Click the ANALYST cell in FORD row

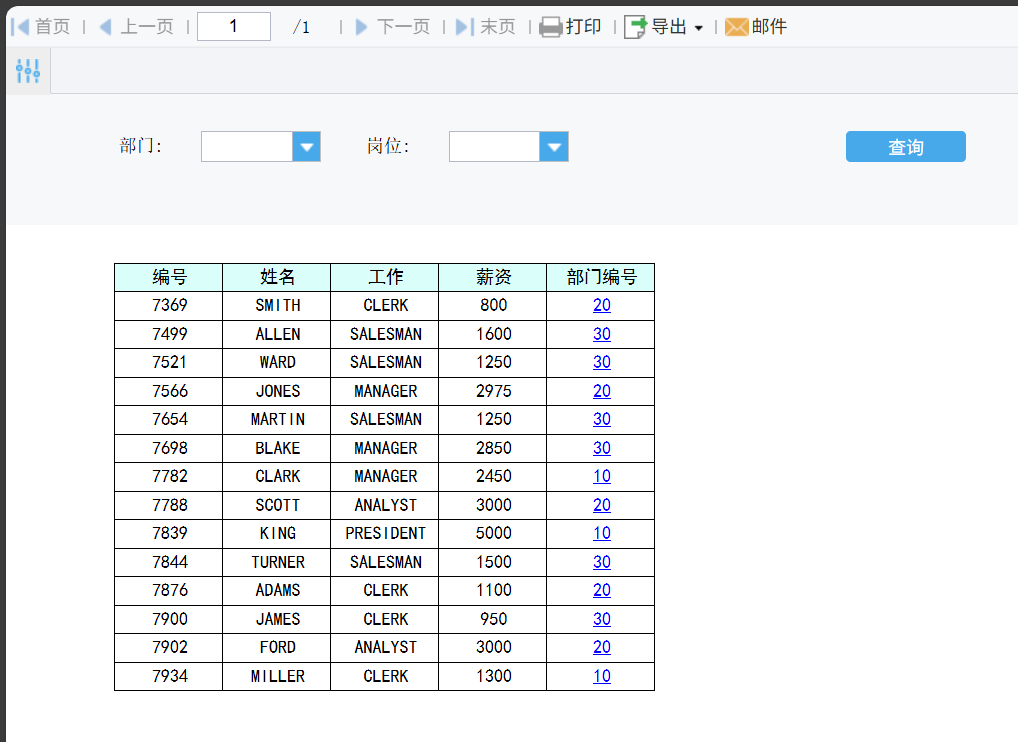385,647
